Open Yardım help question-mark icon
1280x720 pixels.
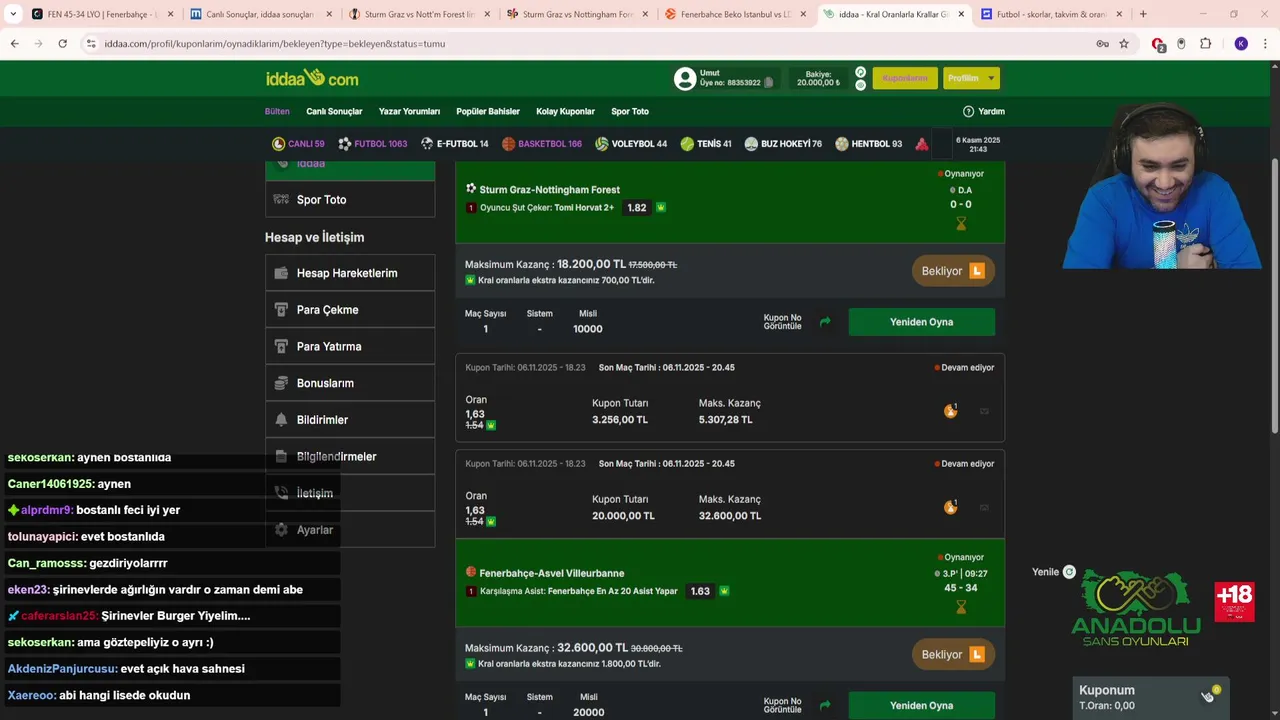[x=968, y=111]
